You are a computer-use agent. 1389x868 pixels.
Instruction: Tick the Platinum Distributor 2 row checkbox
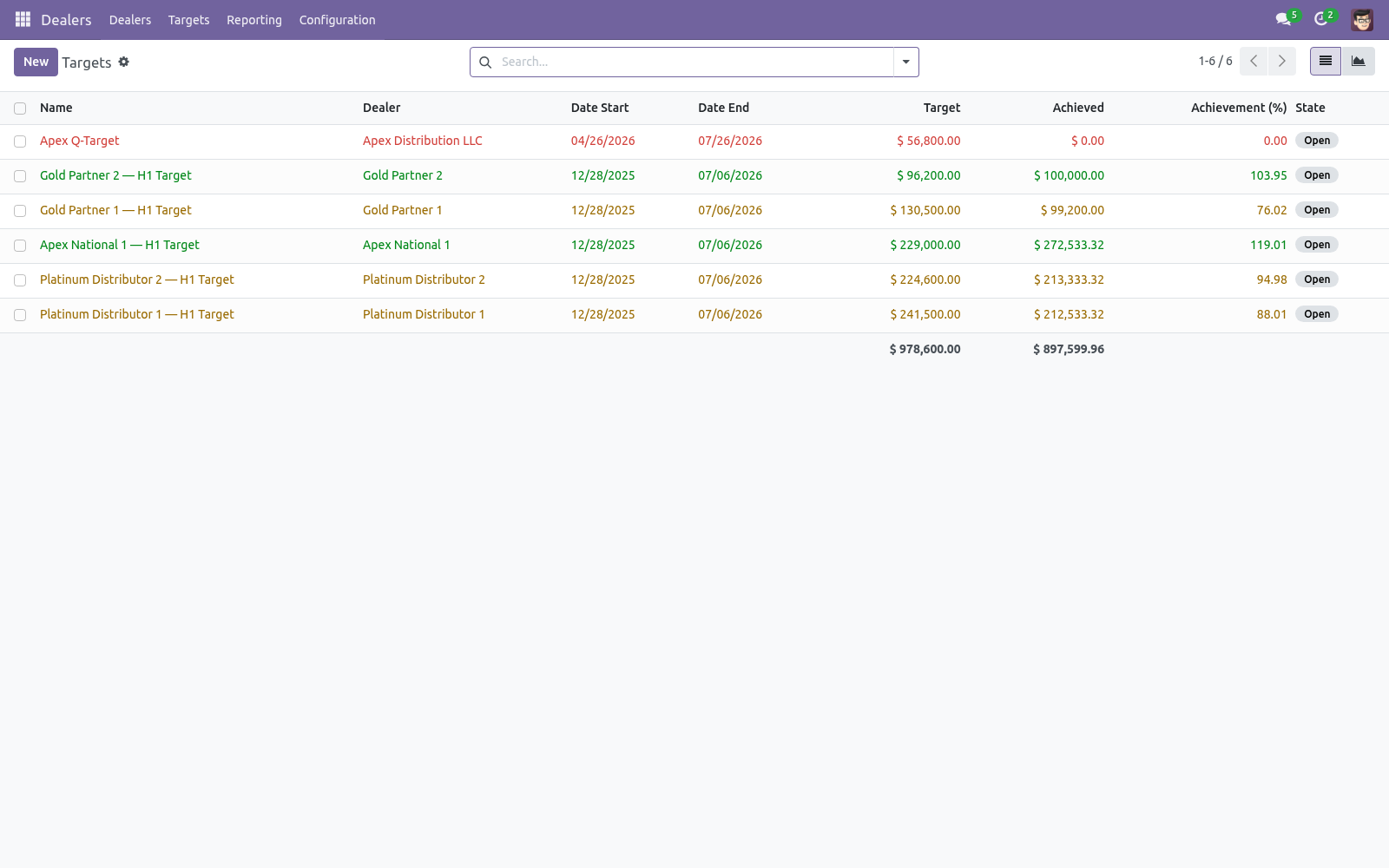20,280
